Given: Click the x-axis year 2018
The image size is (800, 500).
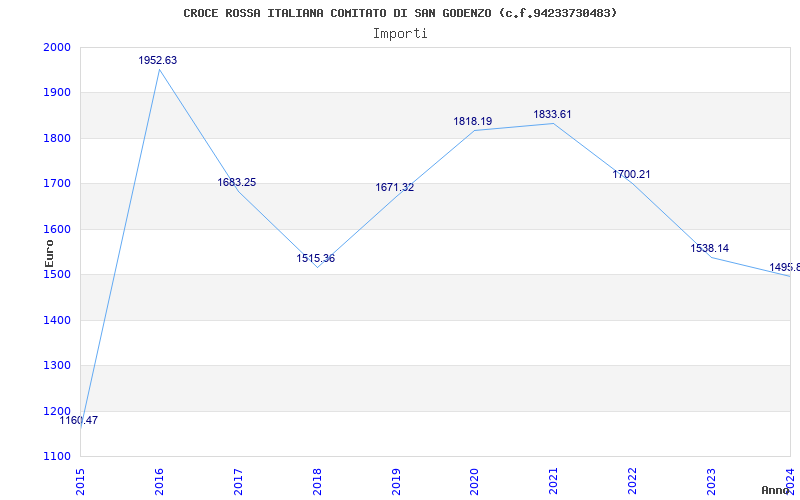Looking at the screenshot, I should (x=317, y=481).
